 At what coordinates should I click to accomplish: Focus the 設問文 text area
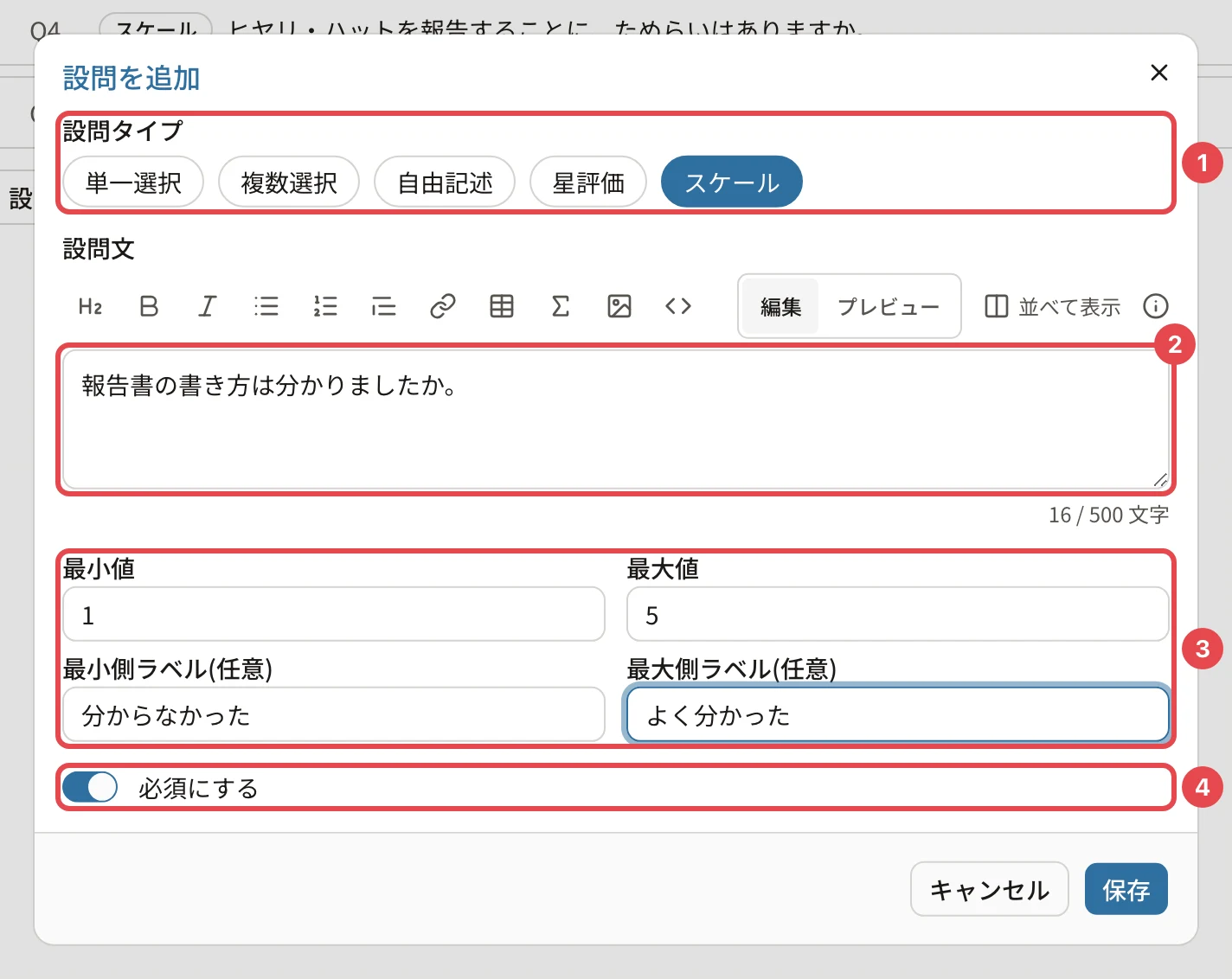616,419
